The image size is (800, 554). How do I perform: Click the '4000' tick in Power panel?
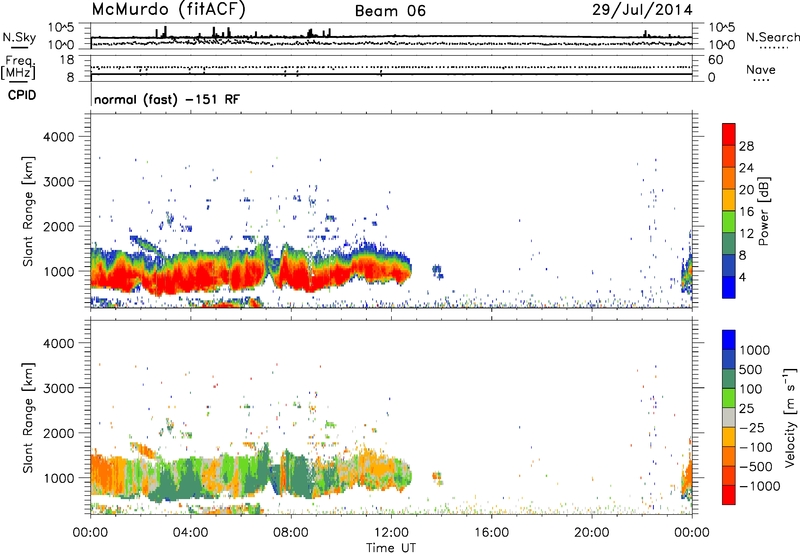pos(59,137)
